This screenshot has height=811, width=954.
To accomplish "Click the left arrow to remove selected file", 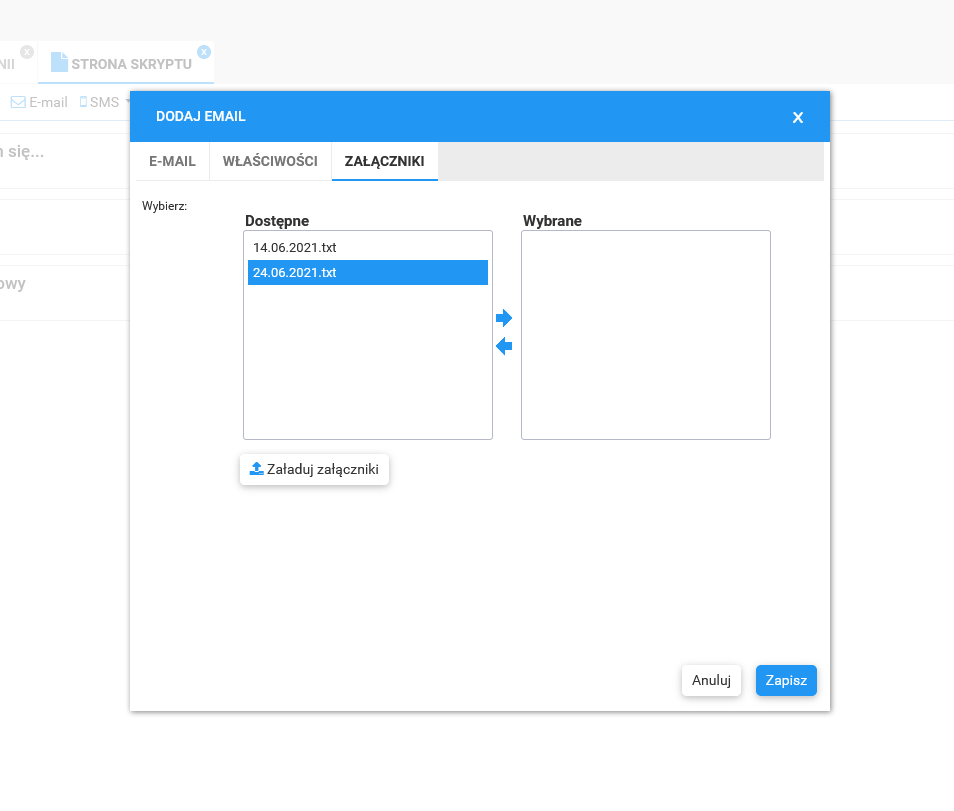I will (x=504, y=346).
